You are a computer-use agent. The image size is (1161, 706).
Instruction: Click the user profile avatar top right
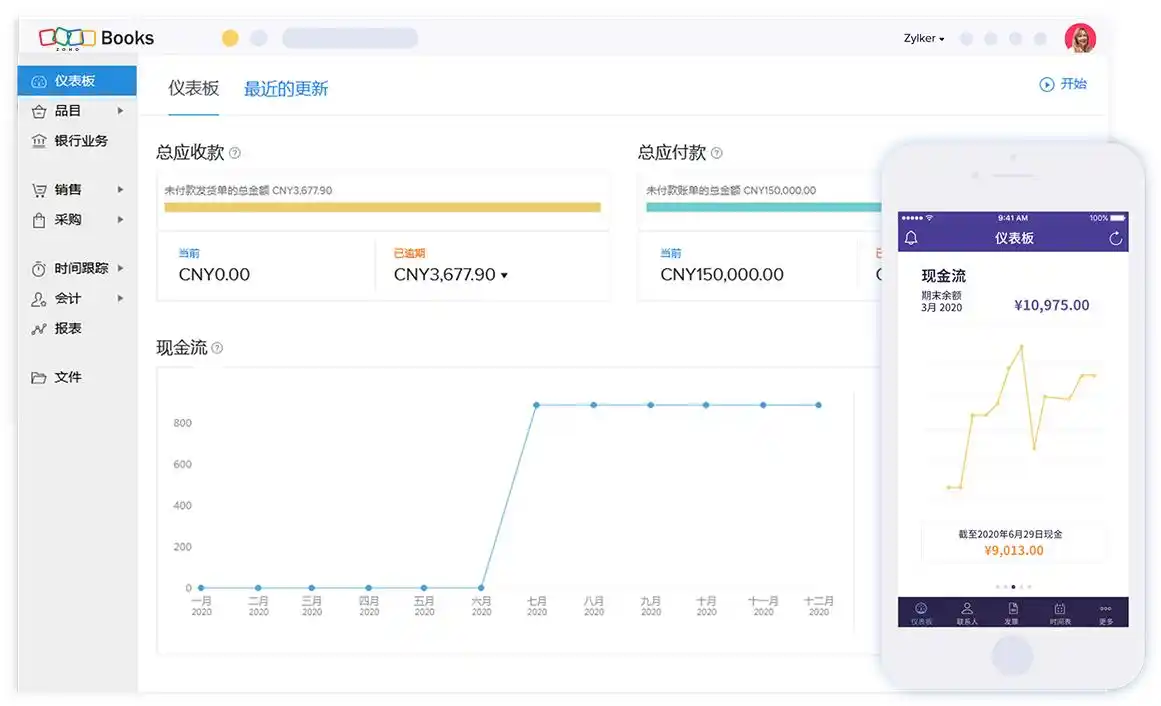1083,38
